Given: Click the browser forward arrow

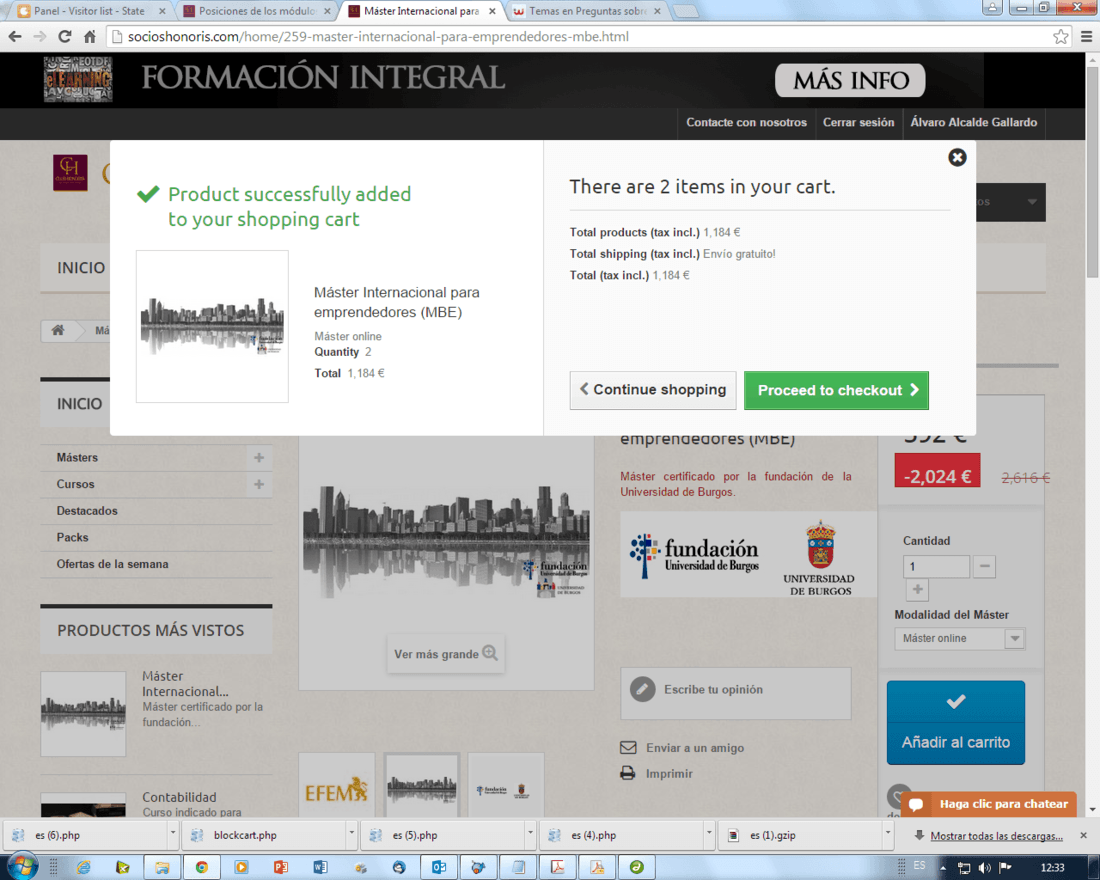Looking at the screenshot, I should coord(39,36).
